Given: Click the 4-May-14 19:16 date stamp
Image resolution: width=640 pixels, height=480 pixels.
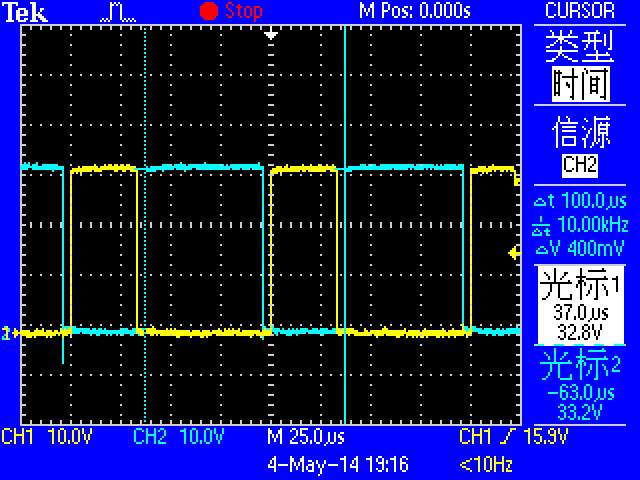Looking at the screenshot, I should tap(338, 464).
